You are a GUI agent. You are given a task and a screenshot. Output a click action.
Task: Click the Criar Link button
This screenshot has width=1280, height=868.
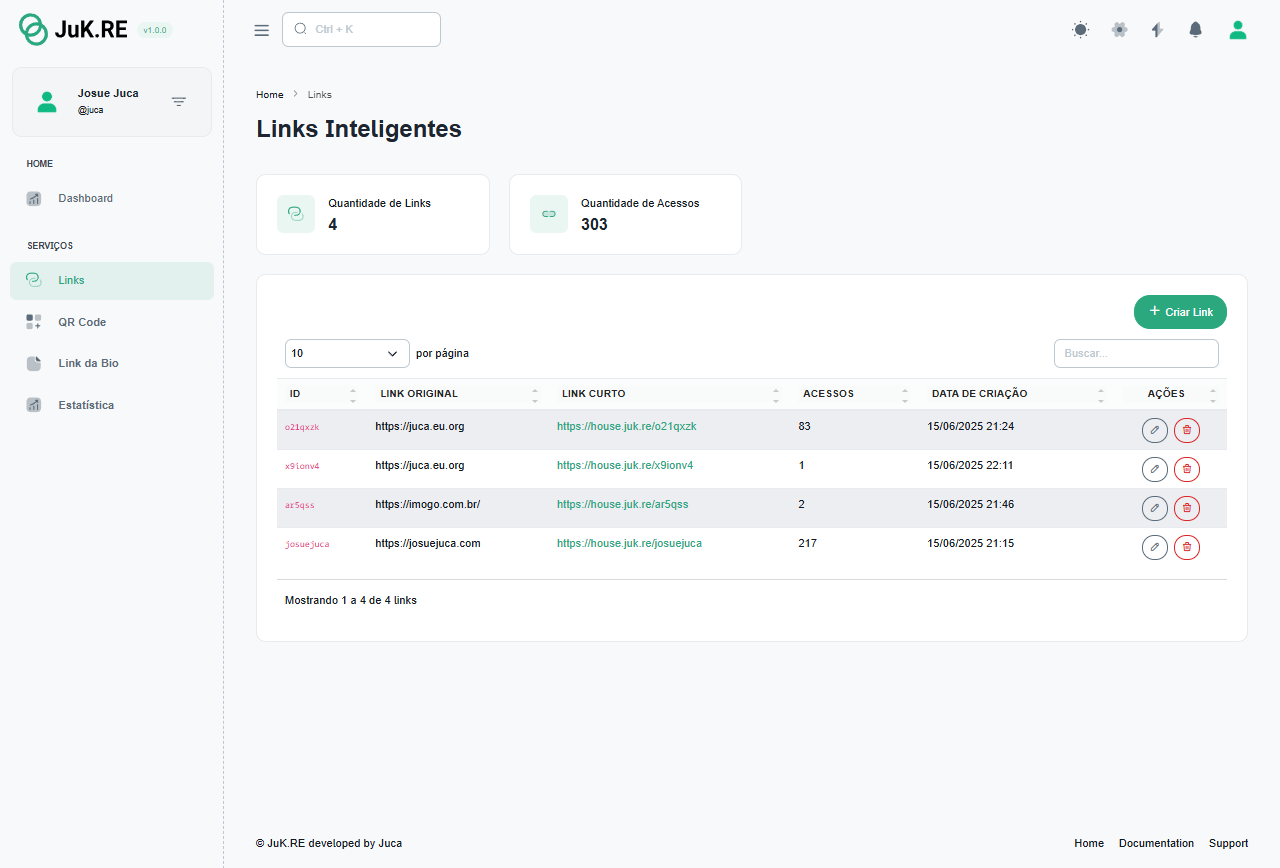point(1180,312)
